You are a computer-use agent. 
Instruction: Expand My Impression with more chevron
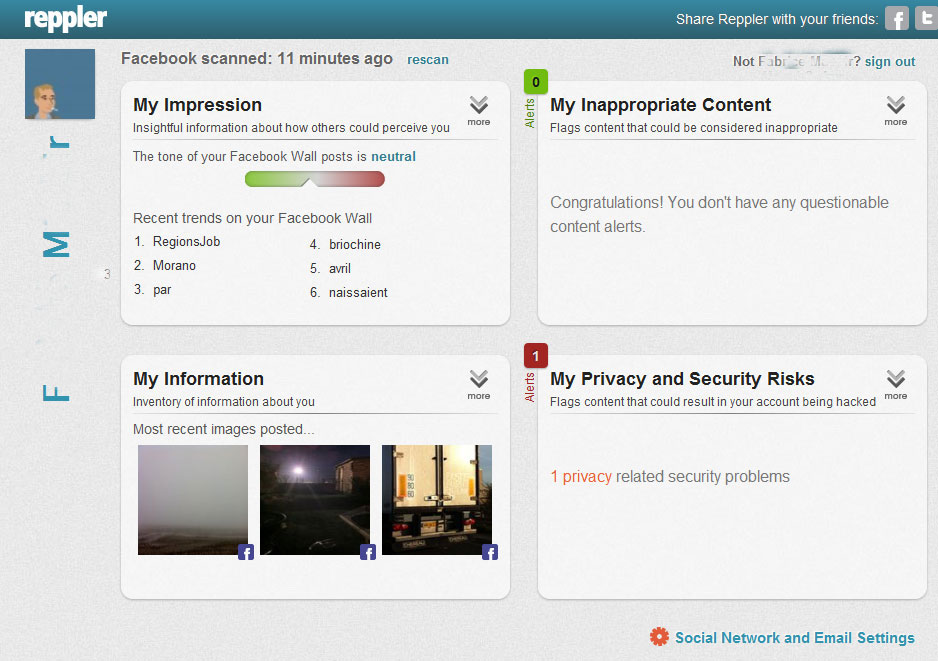pos(479,110)
